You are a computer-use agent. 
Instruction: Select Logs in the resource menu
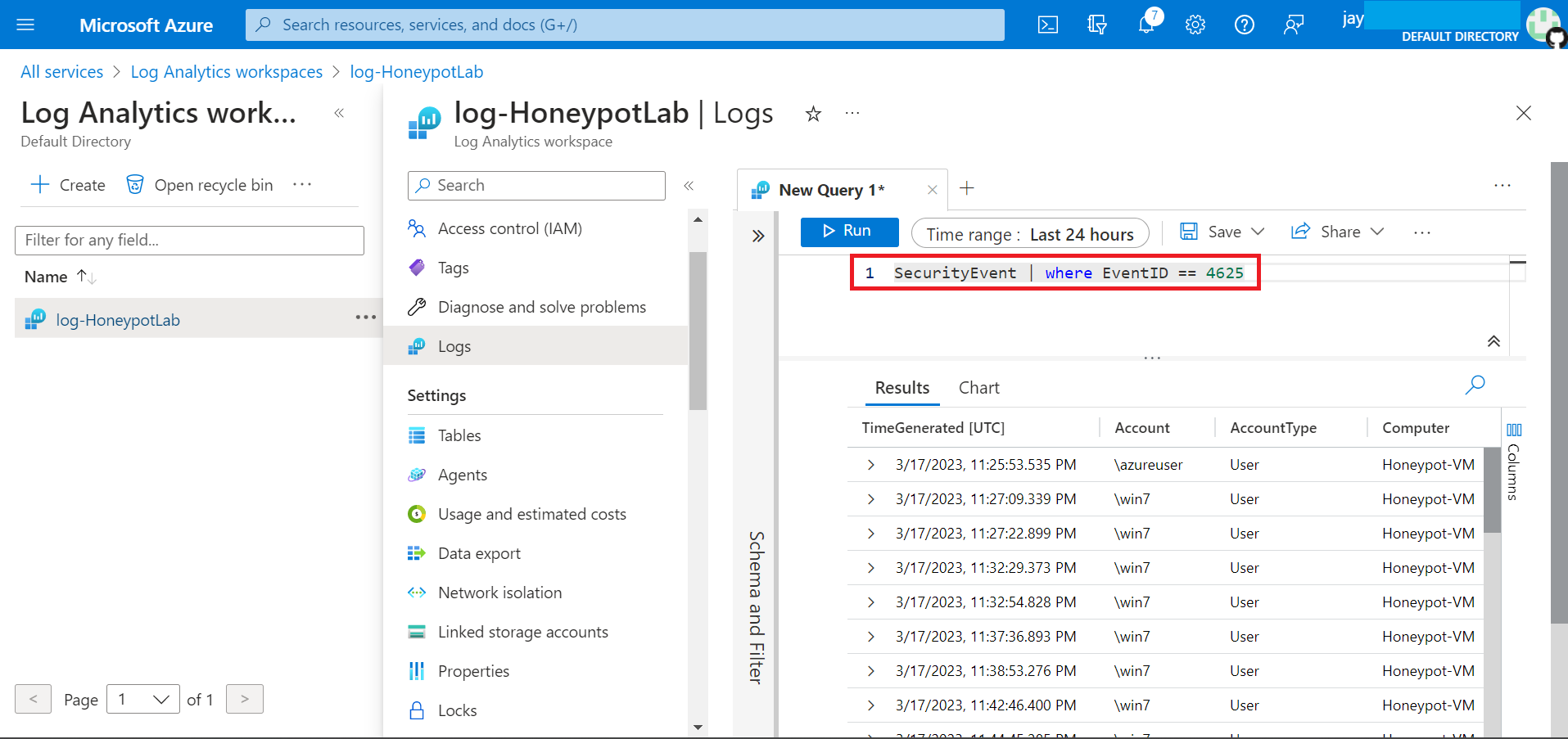(536, 346)
